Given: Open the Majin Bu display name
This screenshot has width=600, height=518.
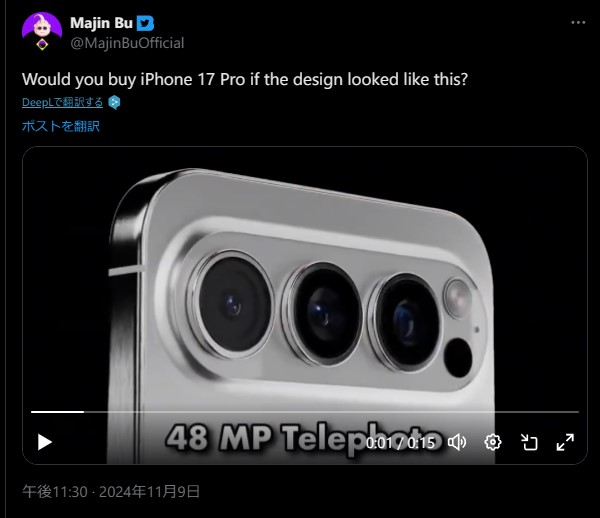Looking at the screenshot, I should (101, 23).
